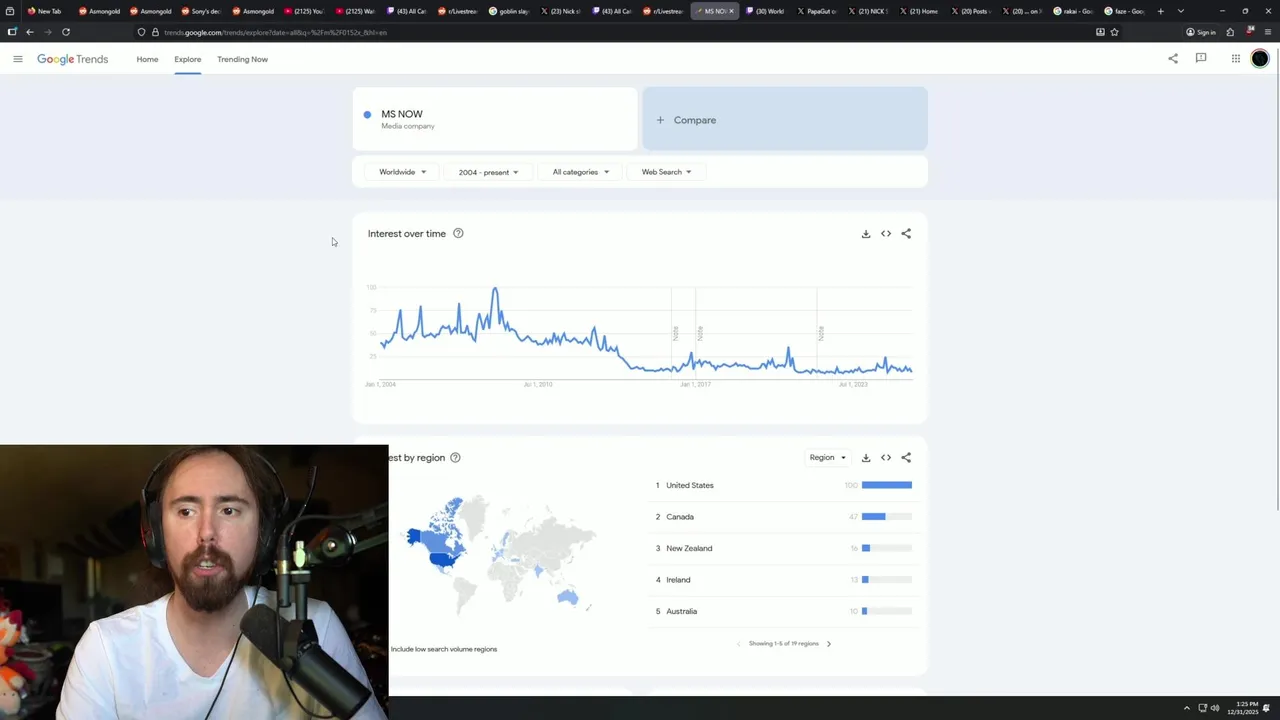Viewport: 1280px width, 720px height.
Task: Click the blue MS NOW color dot
Action: 367,114
